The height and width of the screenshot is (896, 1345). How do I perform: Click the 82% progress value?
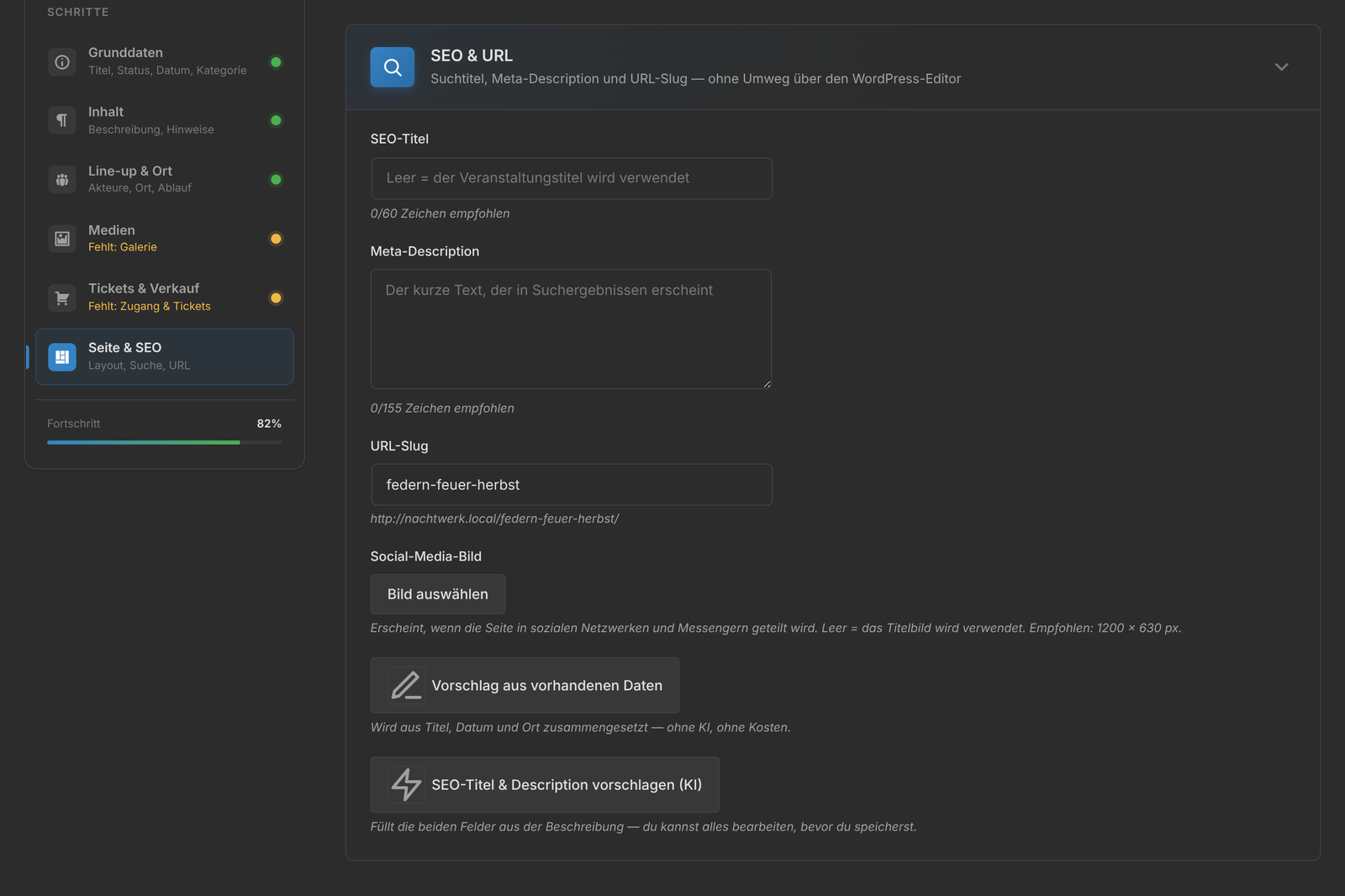coord(269,424)
